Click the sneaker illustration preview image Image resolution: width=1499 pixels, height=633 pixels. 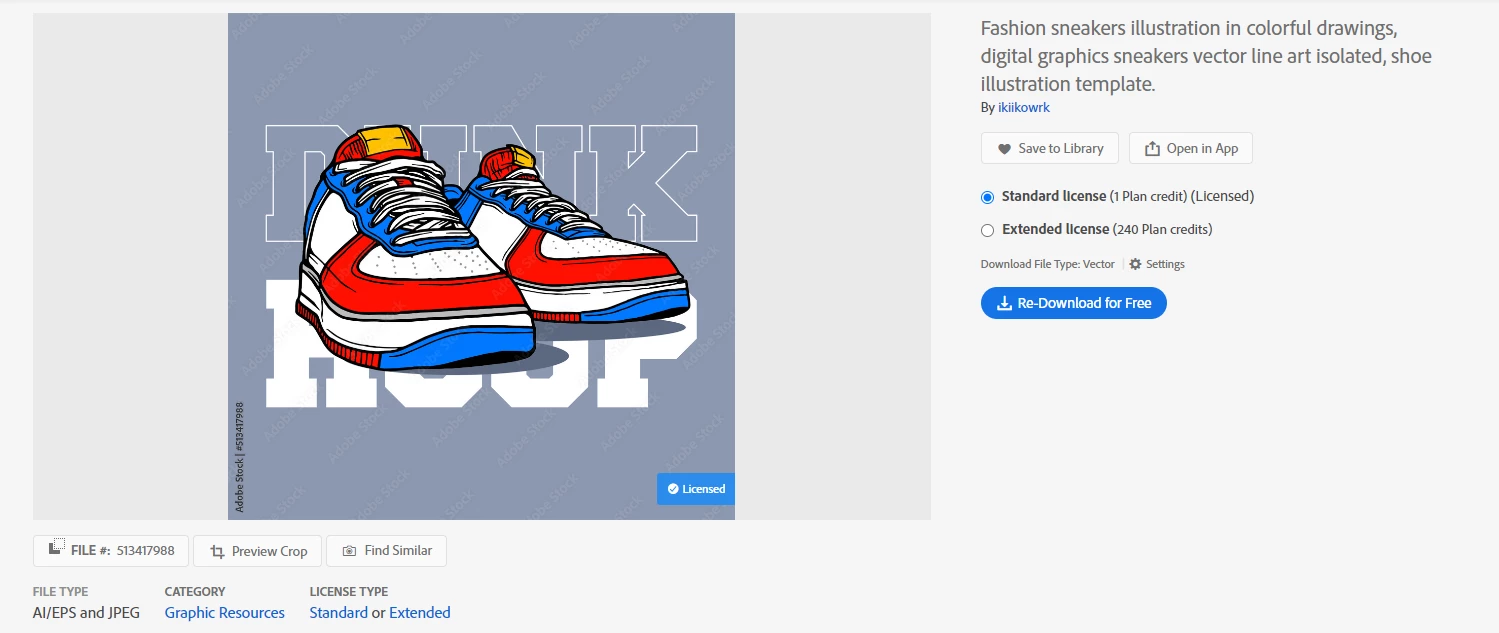[481, 266]
